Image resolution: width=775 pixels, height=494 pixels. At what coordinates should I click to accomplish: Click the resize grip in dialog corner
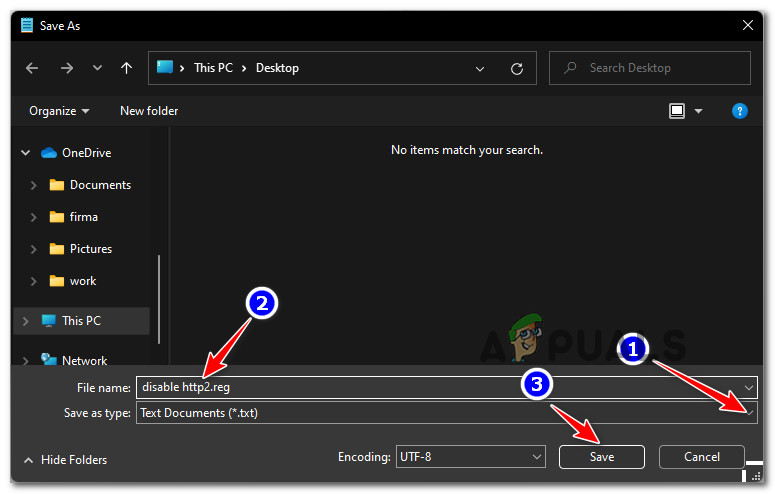756,476
